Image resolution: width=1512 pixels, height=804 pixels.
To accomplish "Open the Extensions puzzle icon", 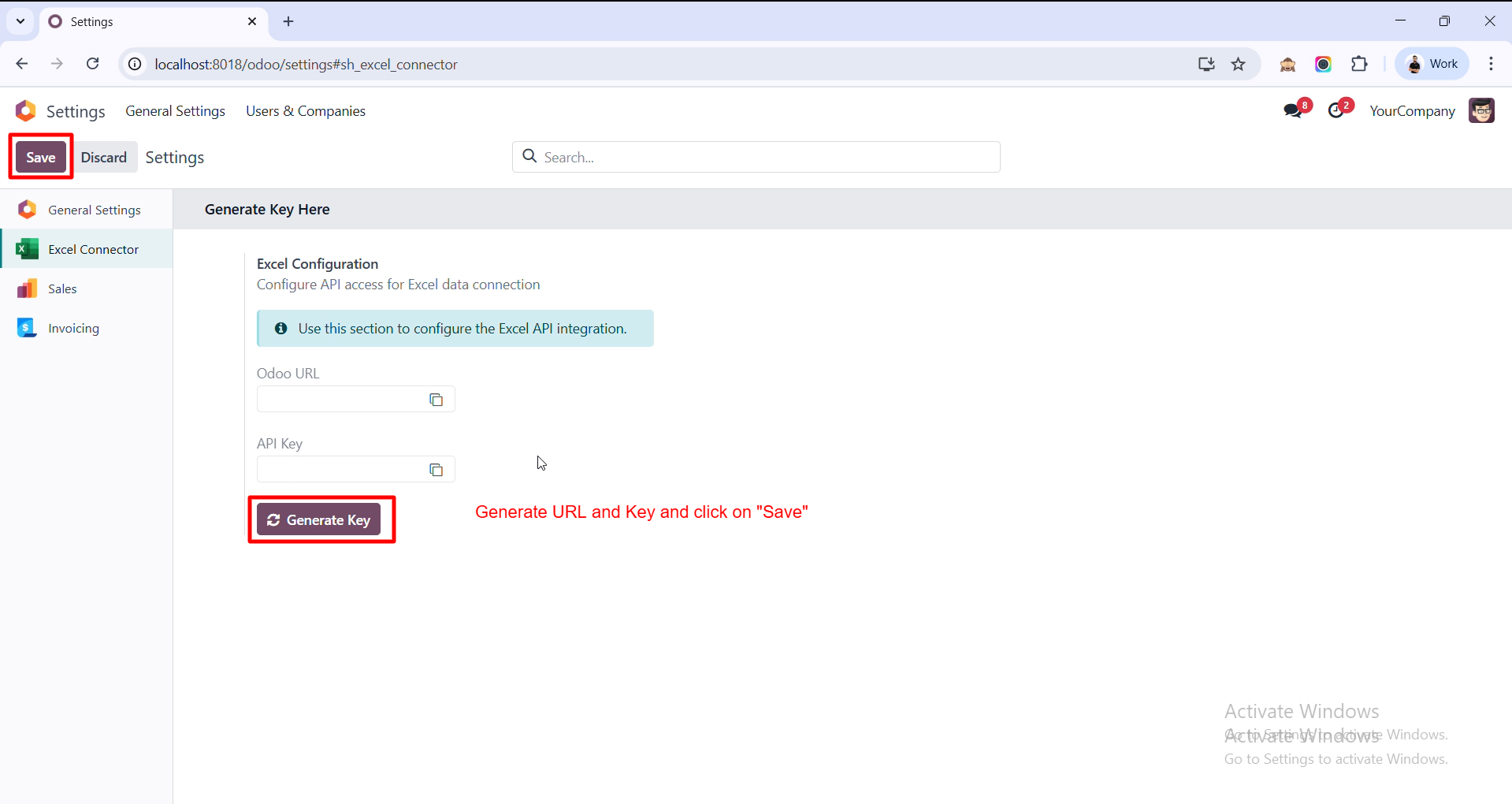I will tap(1359, 64).
